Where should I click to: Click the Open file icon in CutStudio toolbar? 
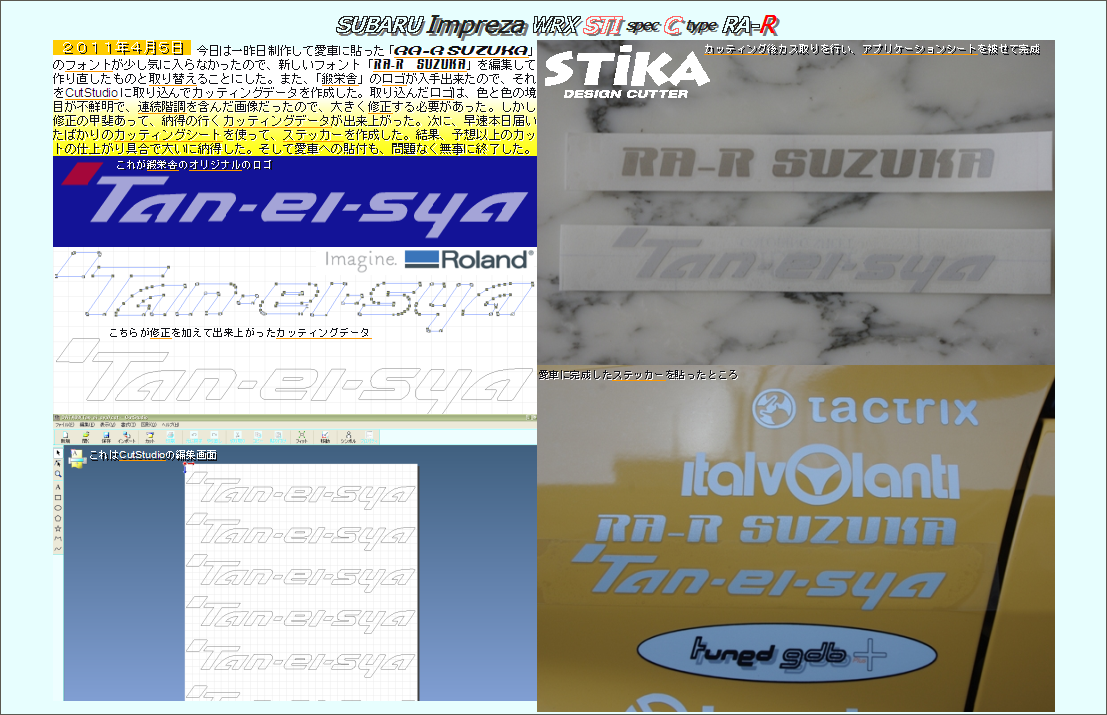[x=85, y=437]
